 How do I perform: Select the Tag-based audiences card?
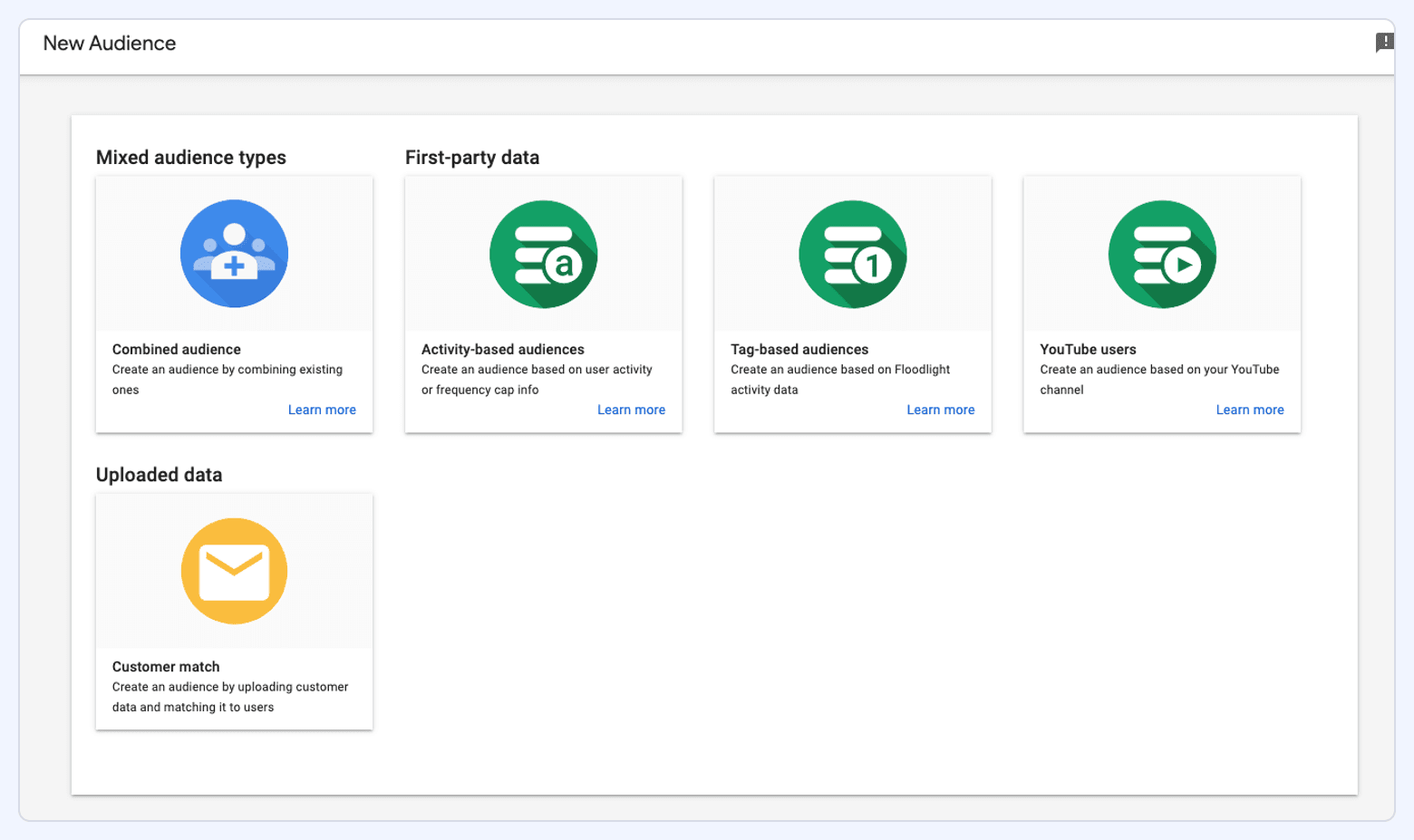pyautogui.click(x=852, y=304)
